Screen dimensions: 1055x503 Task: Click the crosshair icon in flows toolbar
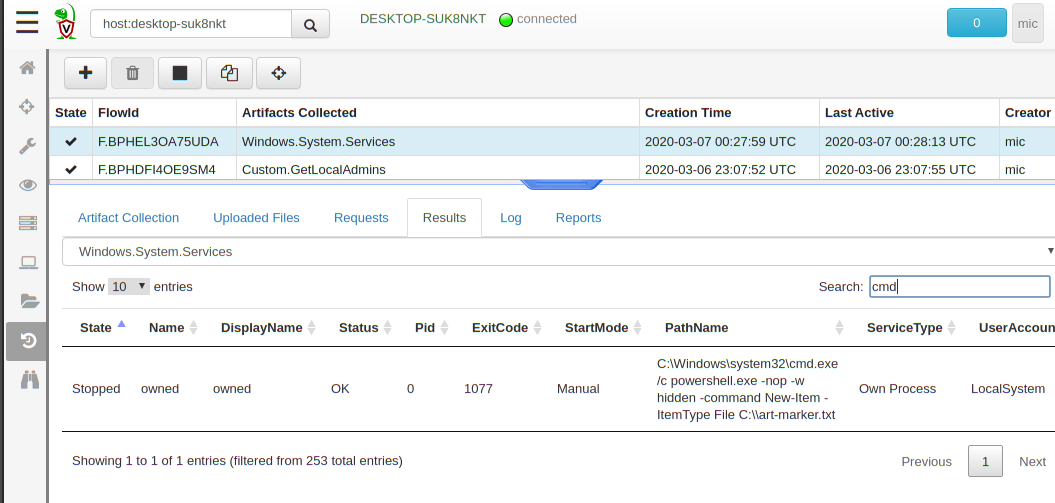[x=278, y=73]
